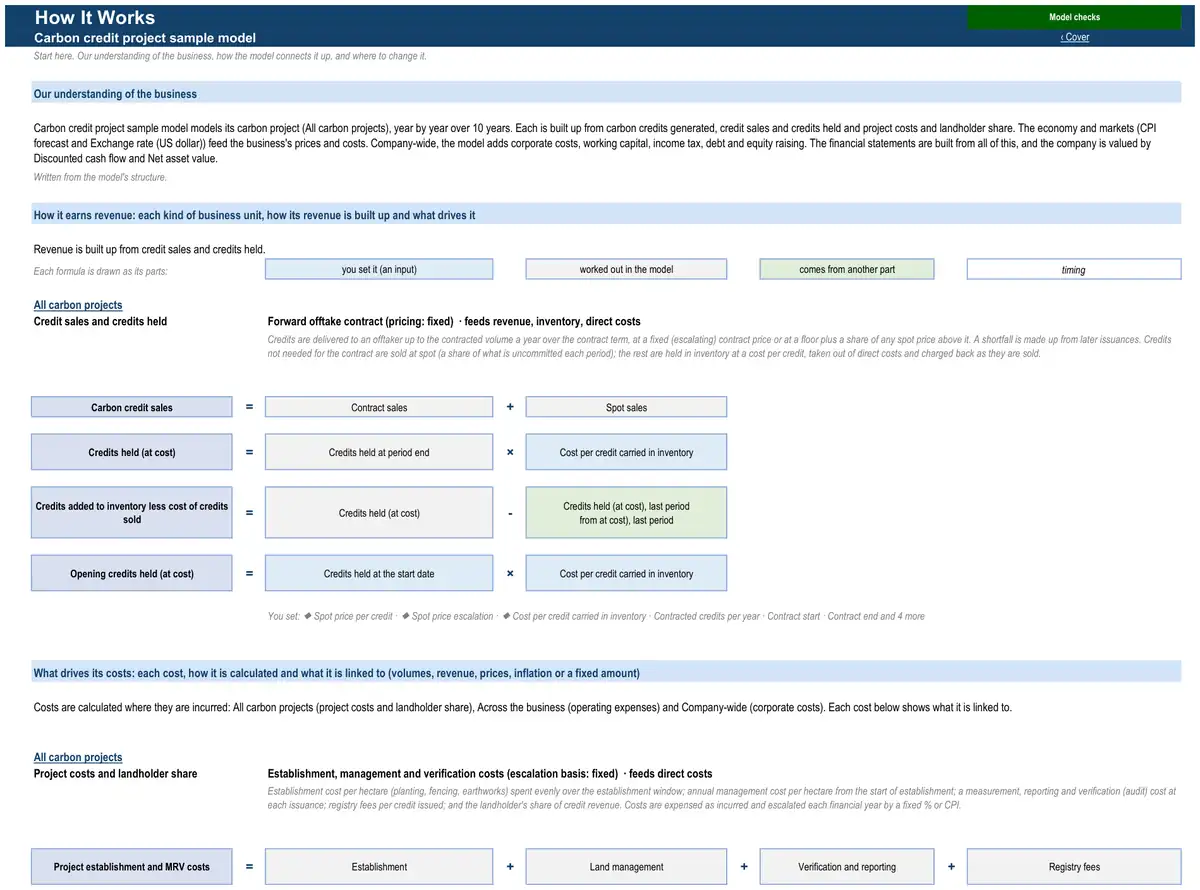Select the 'Our understanding of the business' header
1200x890 pixels.
(606, 93)
